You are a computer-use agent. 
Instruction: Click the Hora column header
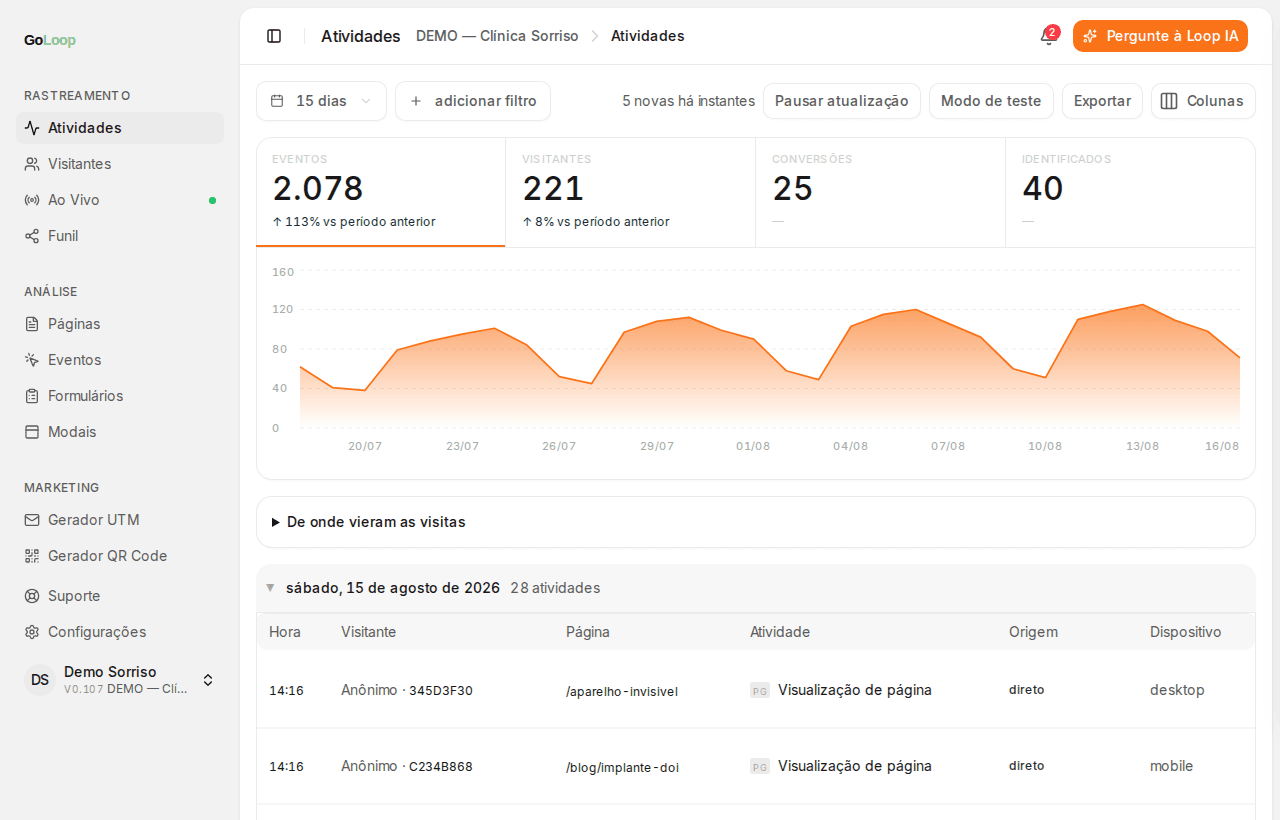coord(285,632)
